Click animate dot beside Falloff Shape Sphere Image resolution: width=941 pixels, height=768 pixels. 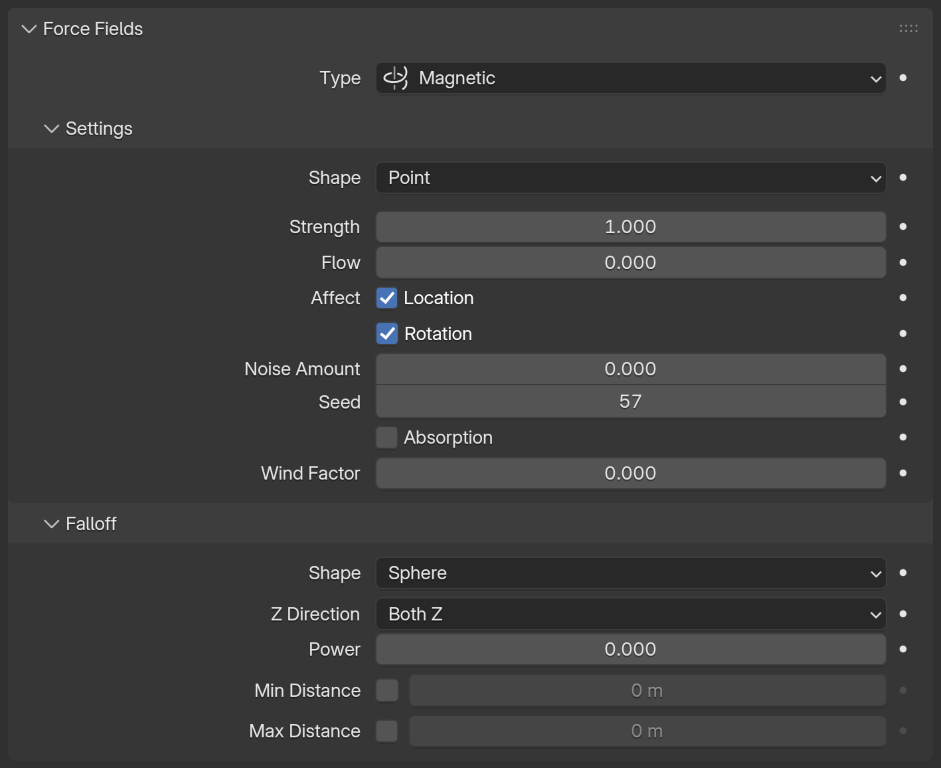coord(903,573)
